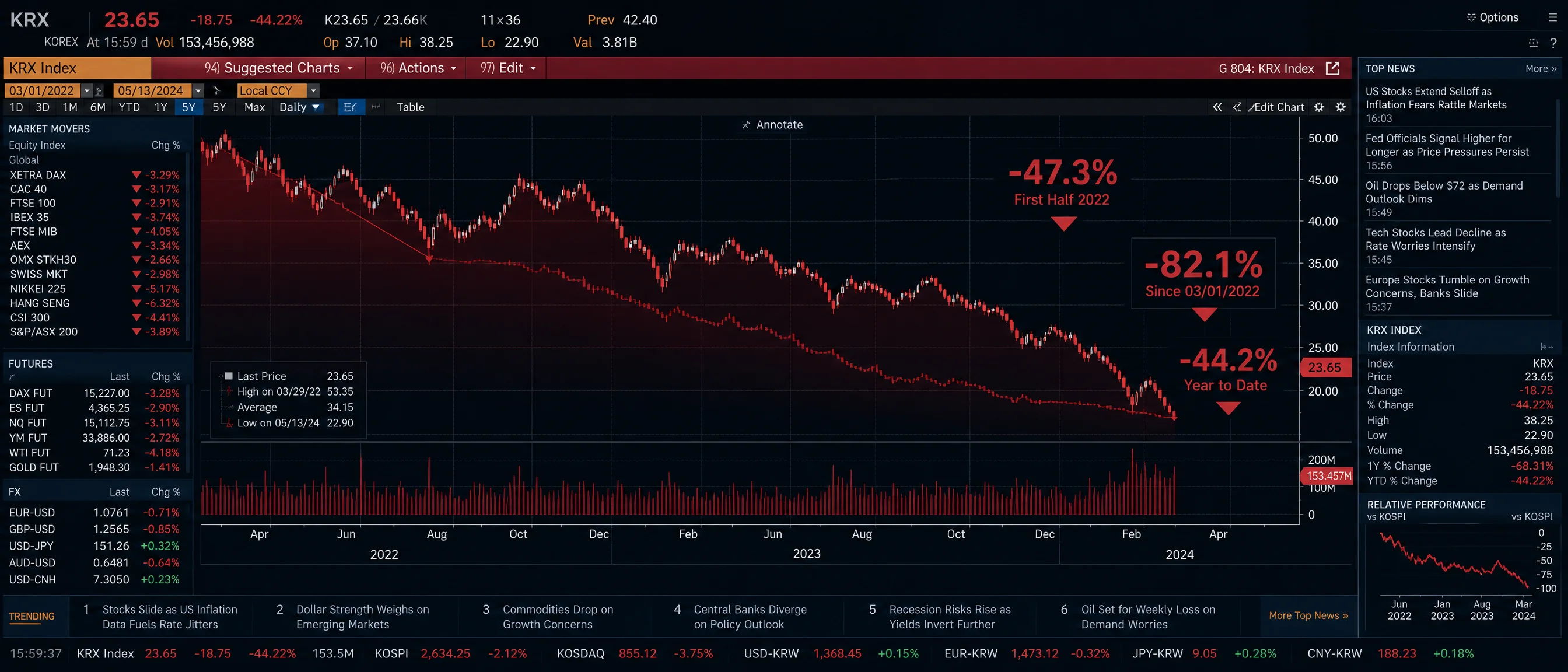Click the red down triangle for XETRA DAX
The width and height of the screenshot is (1568, 672).
point(136,176)
